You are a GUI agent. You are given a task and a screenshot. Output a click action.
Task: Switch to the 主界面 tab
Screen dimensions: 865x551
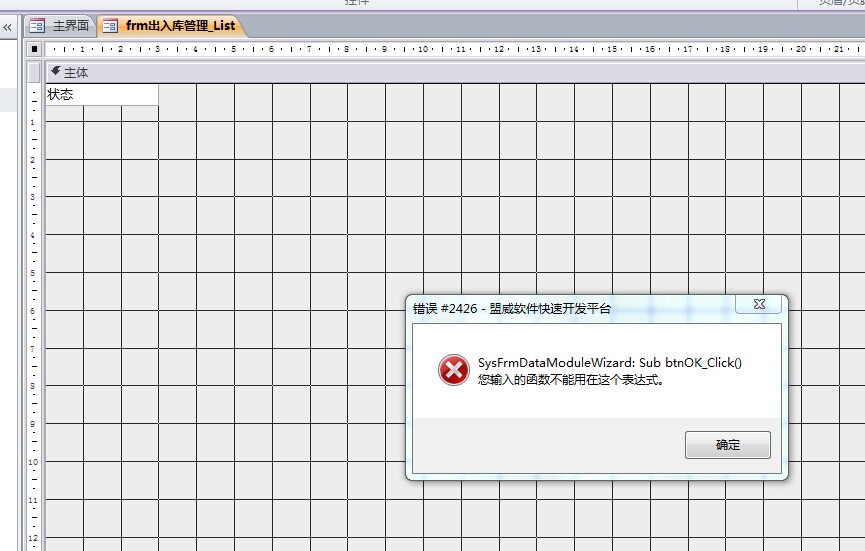[x=71, y=26]
